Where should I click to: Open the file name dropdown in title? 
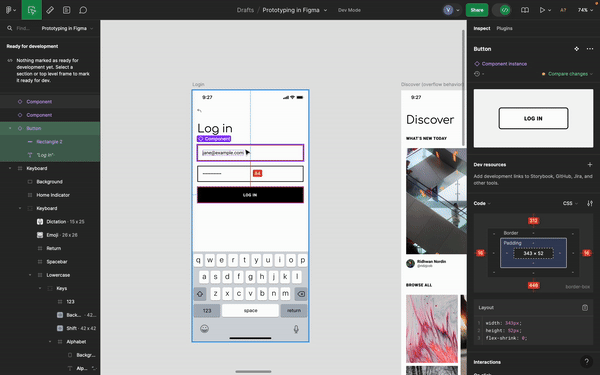tap(326, 10)
